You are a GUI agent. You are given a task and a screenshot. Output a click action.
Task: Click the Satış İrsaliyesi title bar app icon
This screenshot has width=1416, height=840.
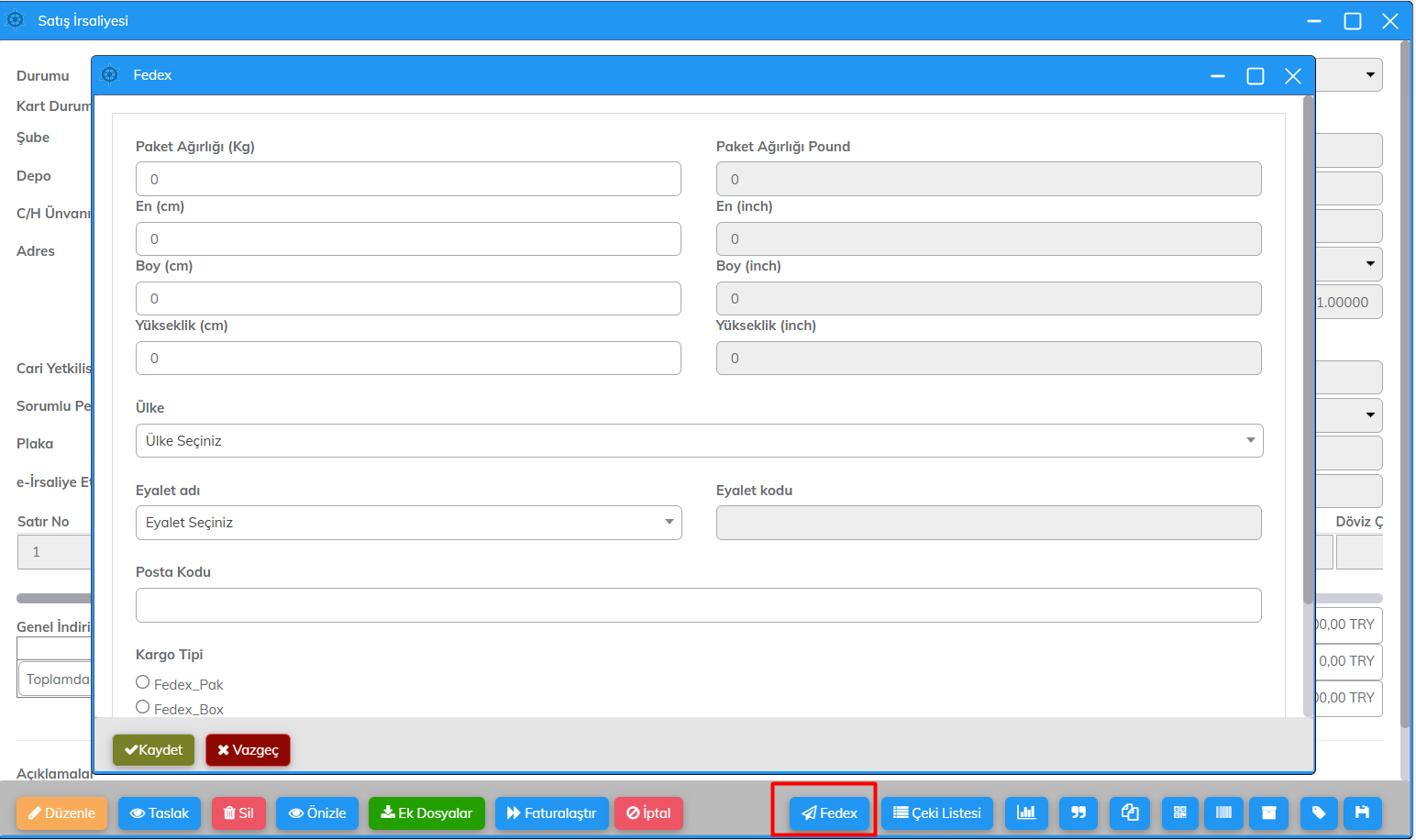(16, 19)
